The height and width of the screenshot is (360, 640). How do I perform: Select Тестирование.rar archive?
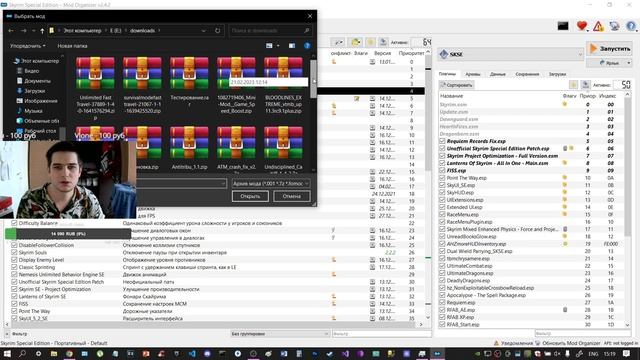[189, 83]
